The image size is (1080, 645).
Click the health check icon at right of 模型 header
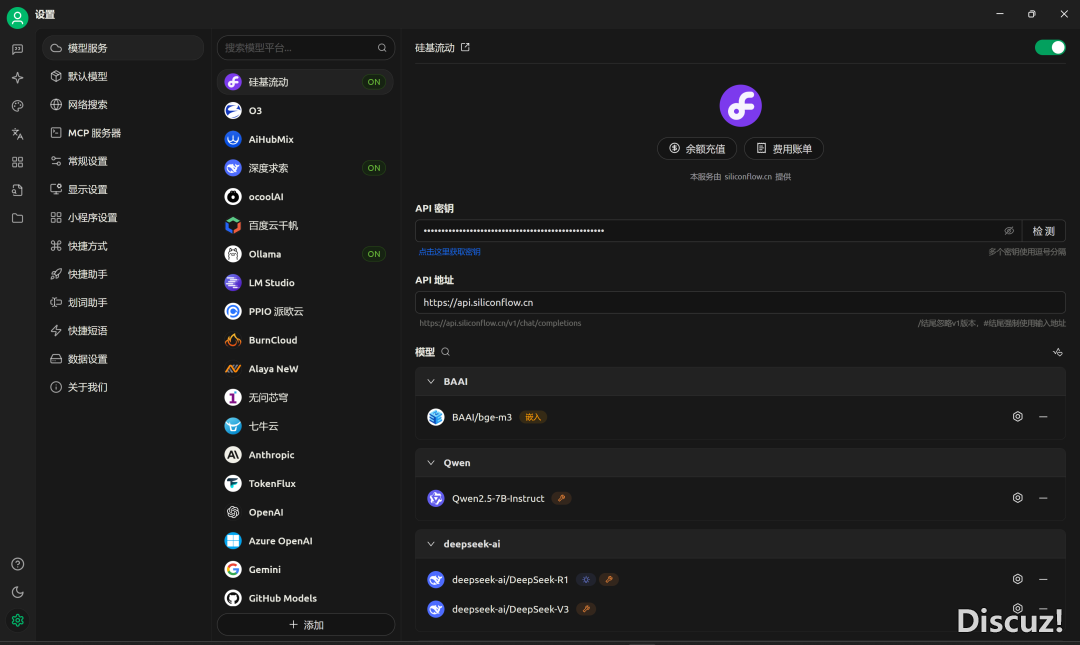tap(1057, 352)
